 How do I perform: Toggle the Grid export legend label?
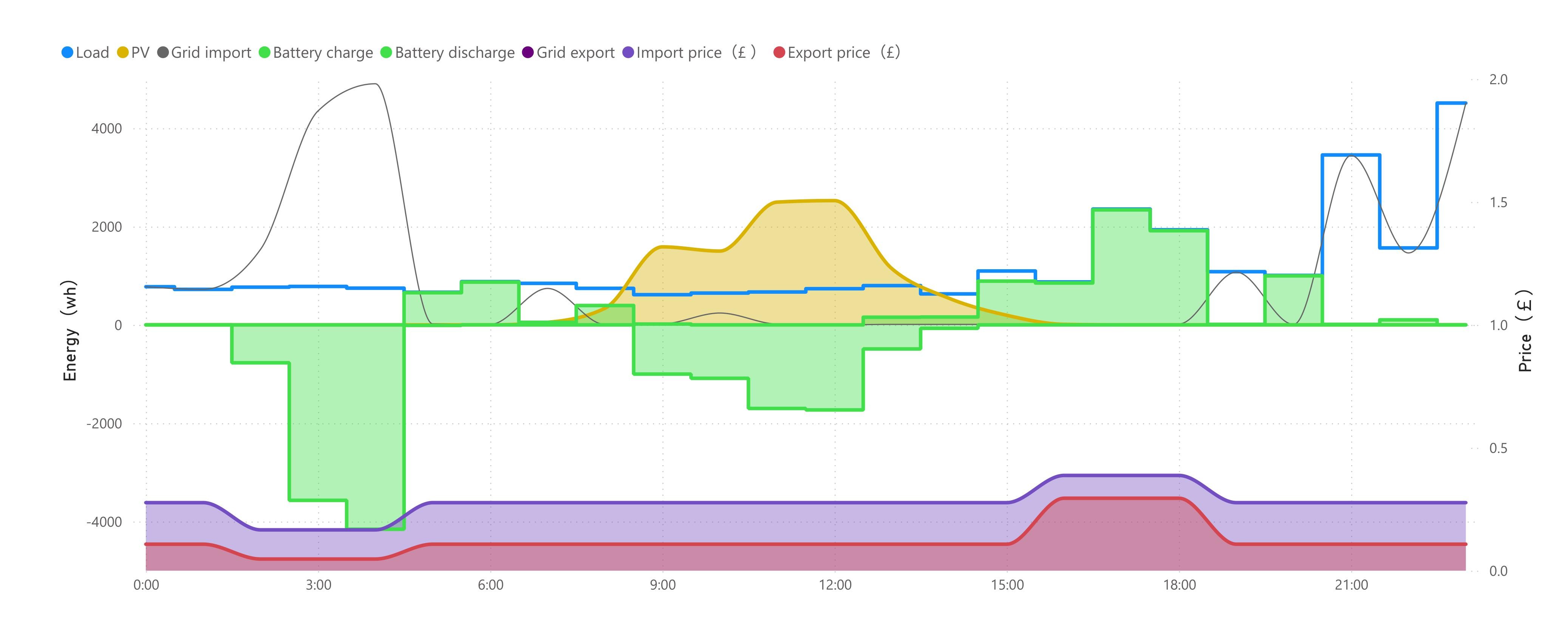coord(575,53)
